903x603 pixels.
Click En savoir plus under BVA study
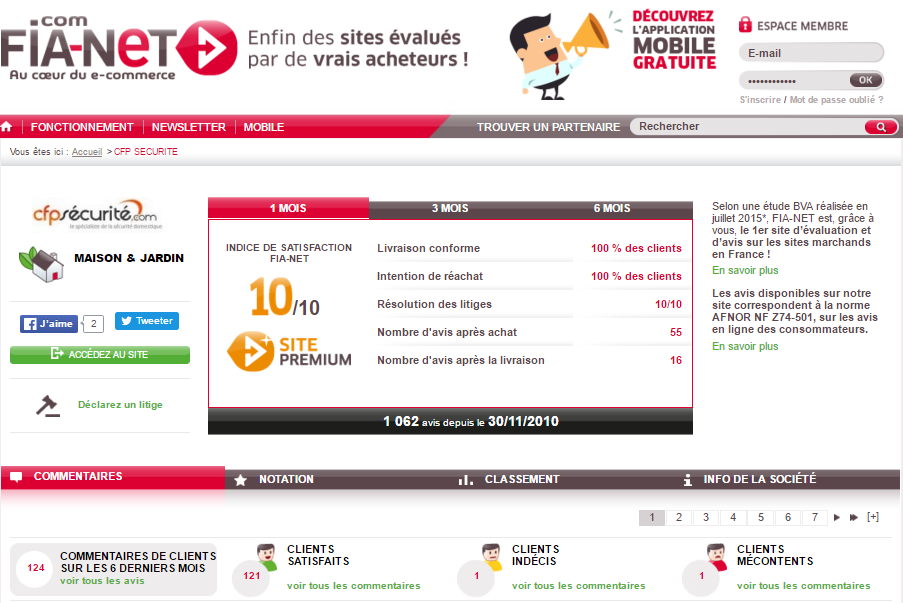(745, 271)
